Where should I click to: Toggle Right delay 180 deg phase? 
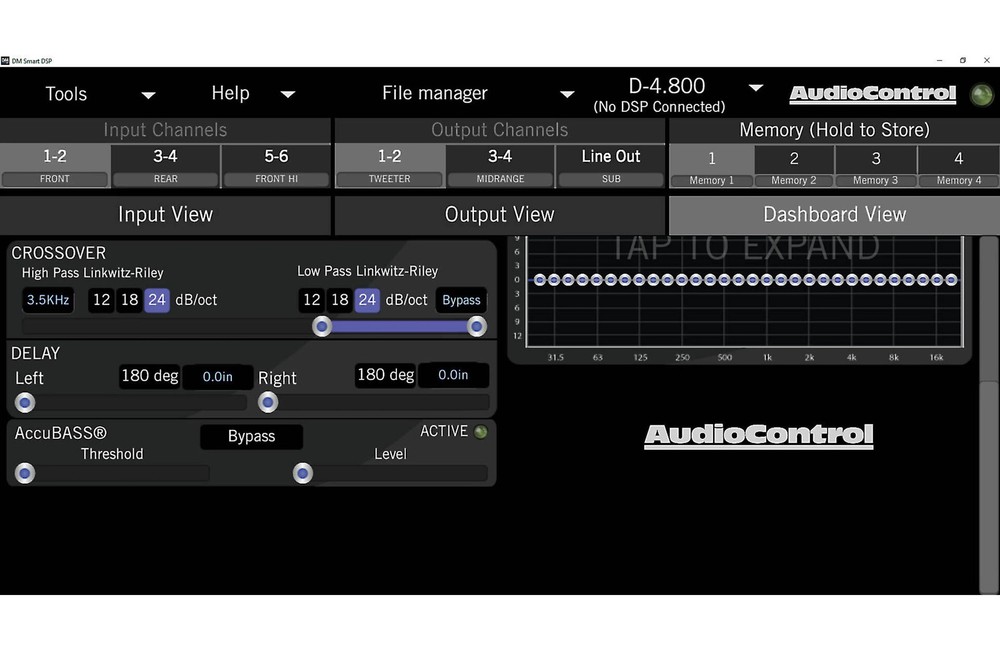coord(386,375)
